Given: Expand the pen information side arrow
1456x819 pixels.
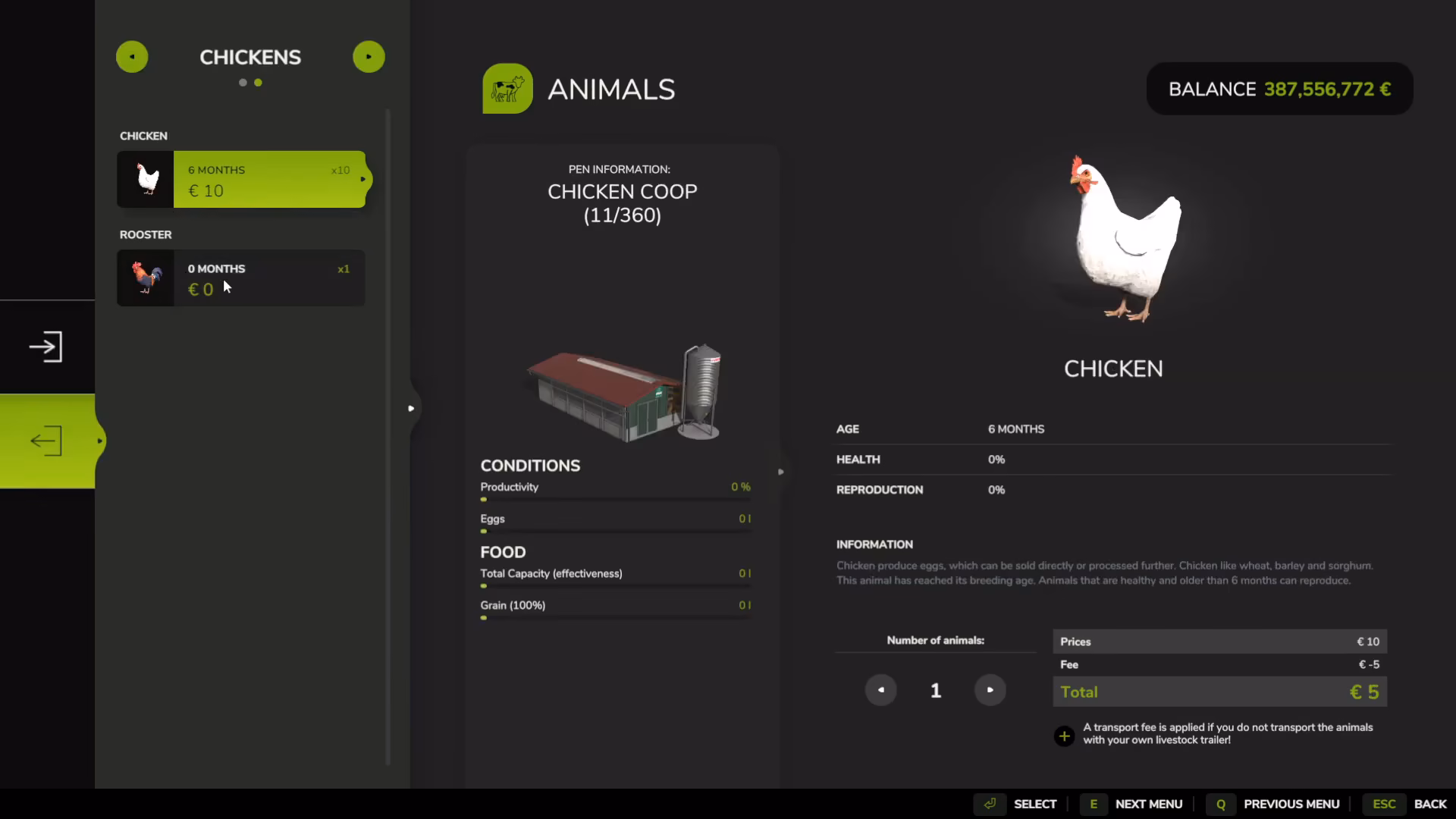Looking at the screenshot, I should [780, 472].
